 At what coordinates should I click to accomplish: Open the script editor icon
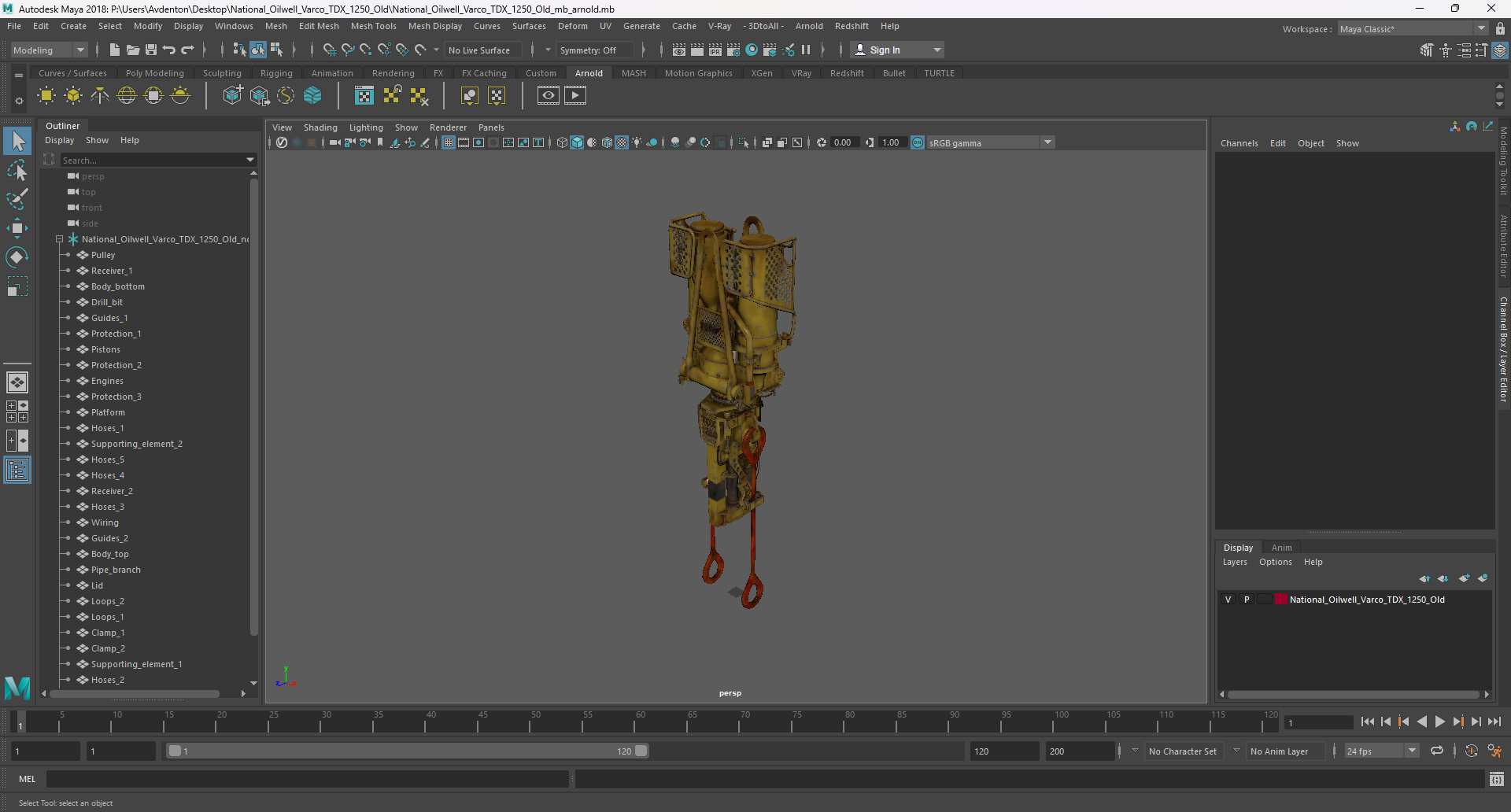point(1497,779)
